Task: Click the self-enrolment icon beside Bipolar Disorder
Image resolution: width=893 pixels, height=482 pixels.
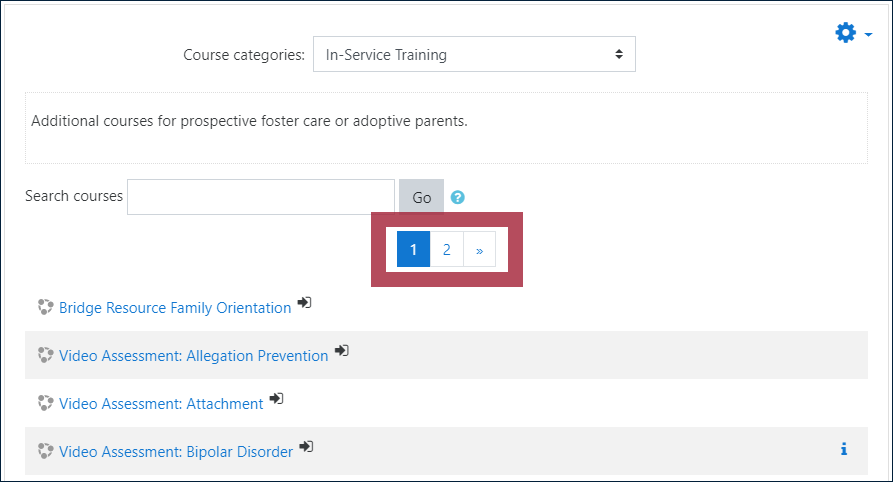Action: pyautogui.click(x=306, y=446)
